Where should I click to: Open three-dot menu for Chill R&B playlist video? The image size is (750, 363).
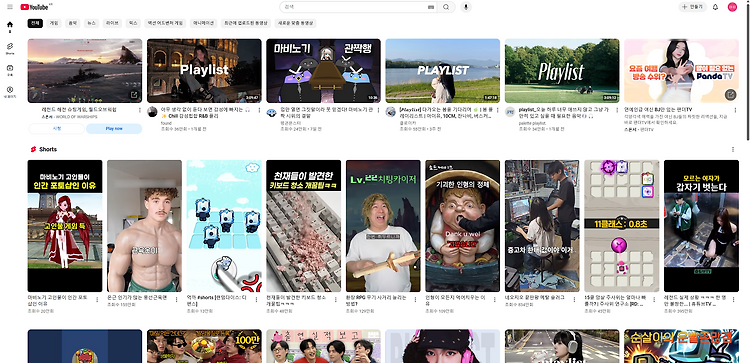pyautogui.click(x=259, y=110)
